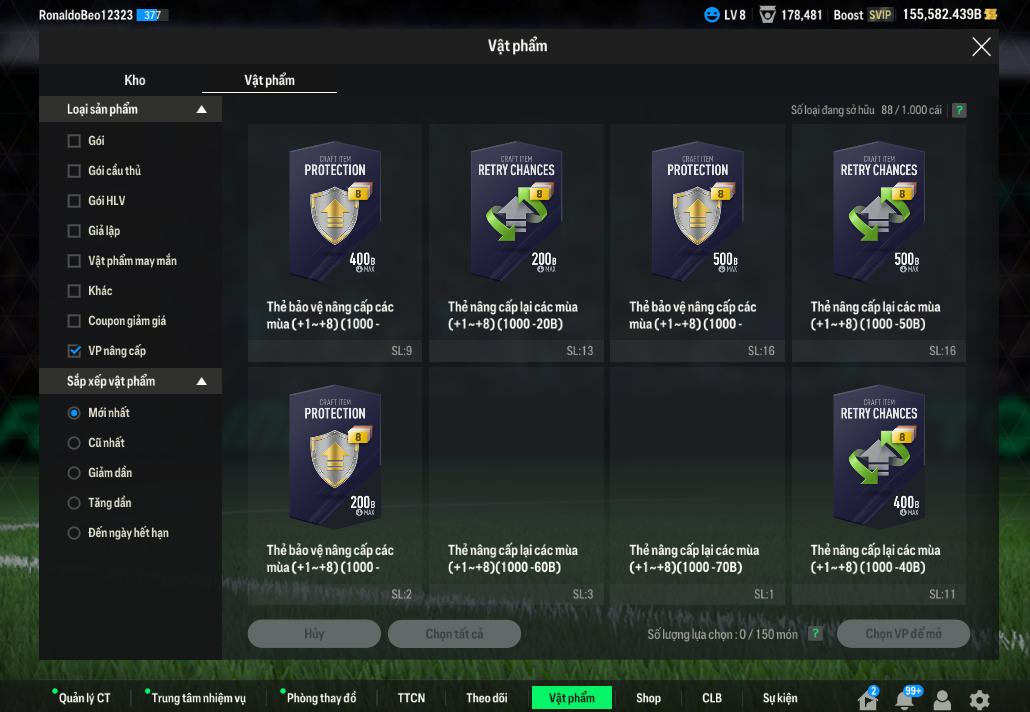Enable the Gói cầu thủ checkbox
The width and height of the screenshot is (1030, 712).
[x=74, y=171]
